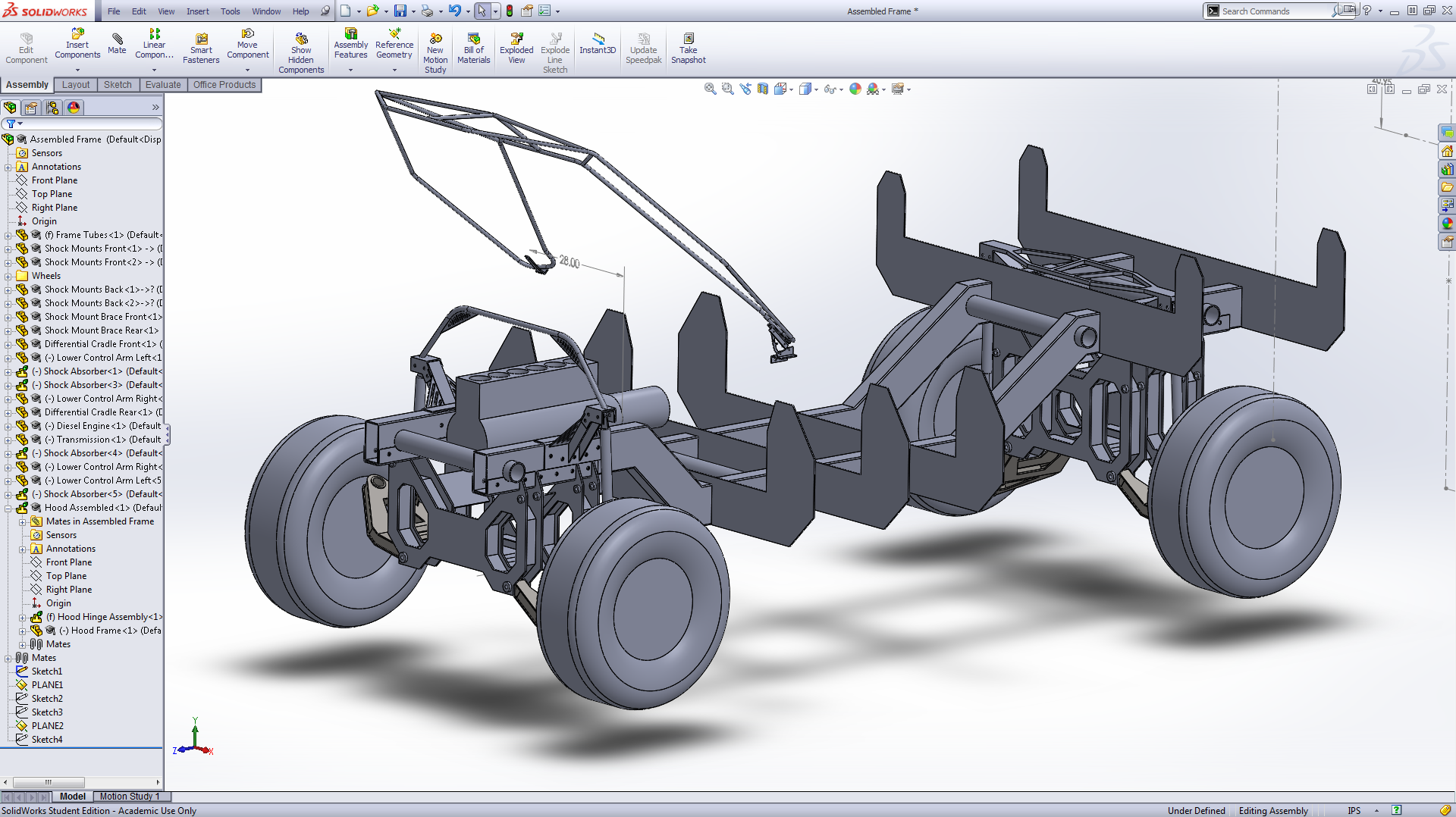Click the Rebuild traffic light icon
The image size is (1456, 817).
510,11
